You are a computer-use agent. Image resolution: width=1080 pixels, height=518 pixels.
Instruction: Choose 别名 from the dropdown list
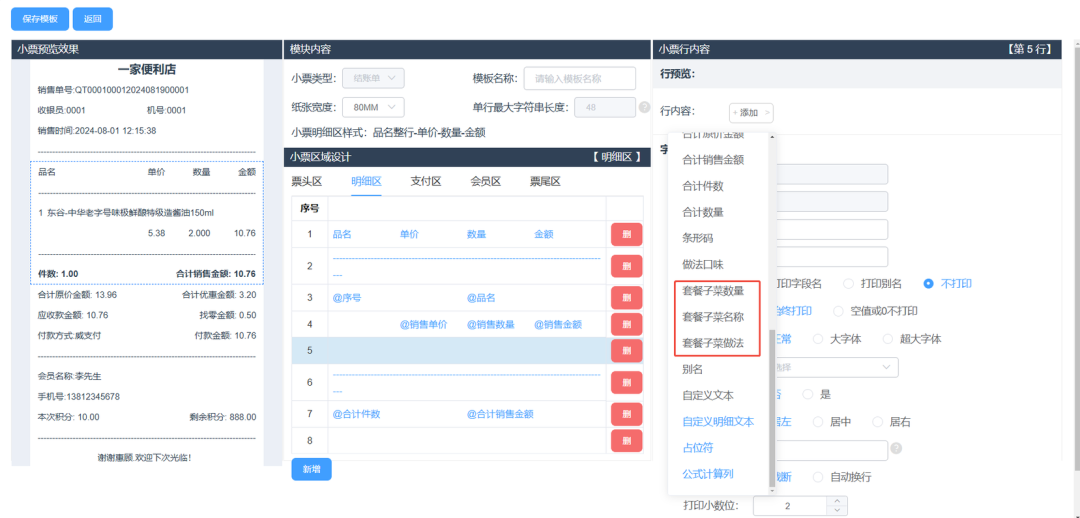point(692,369)
